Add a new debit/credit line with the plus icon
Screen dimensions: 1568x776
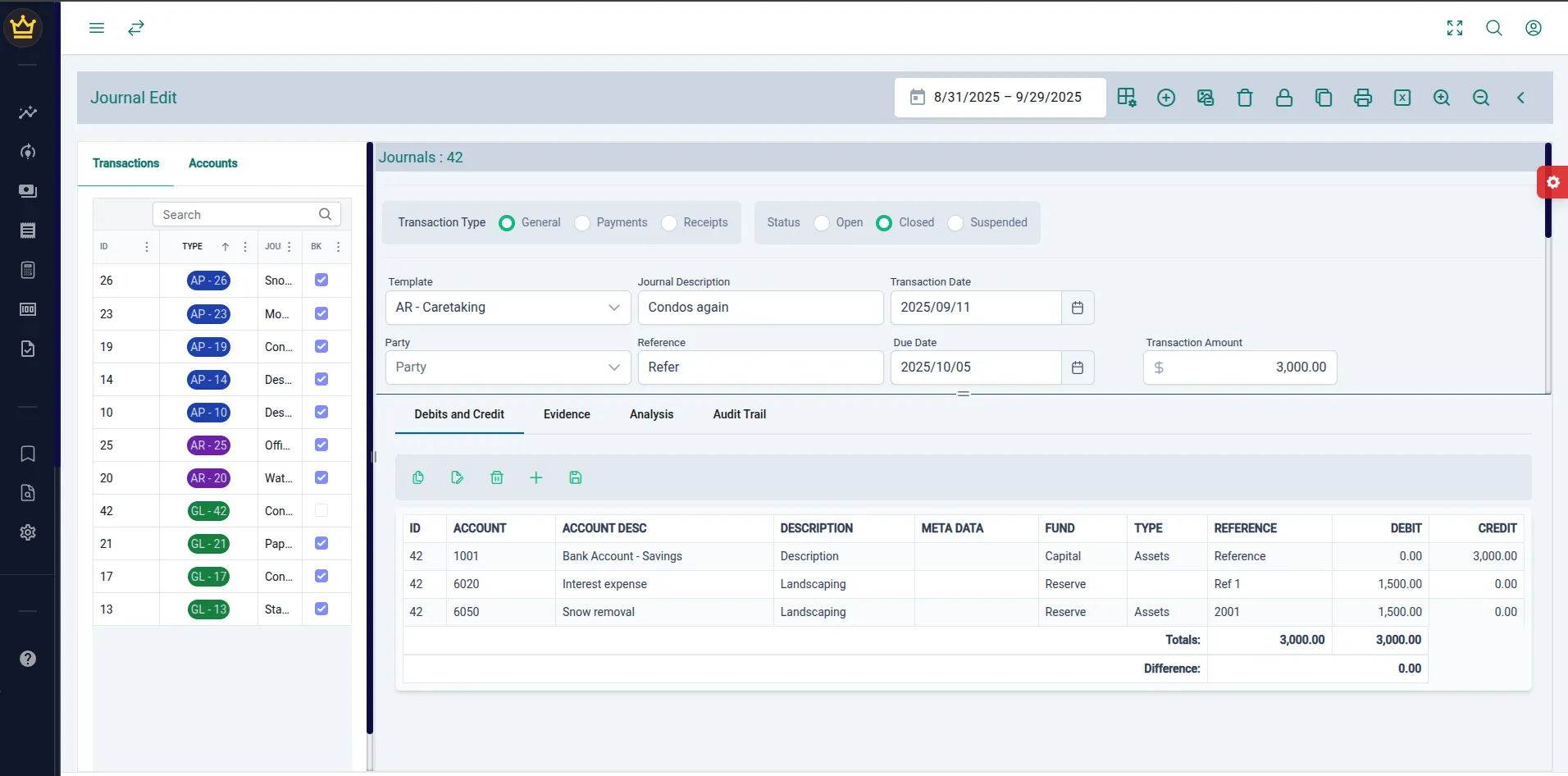(536, 477)
